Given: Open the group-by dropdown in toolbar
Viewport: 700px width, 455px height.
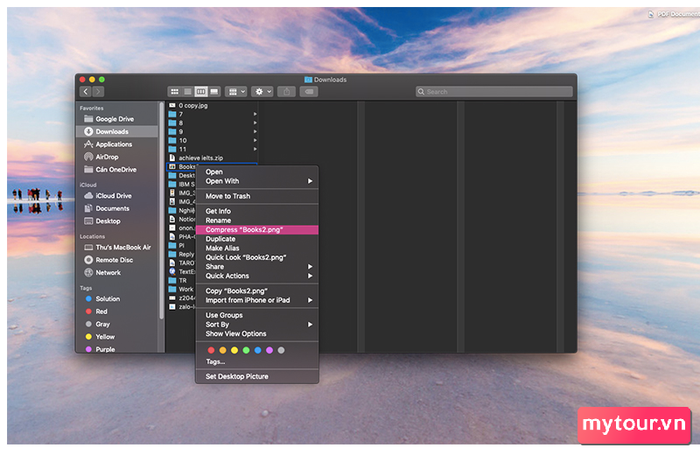Looking at the screenshot, I should pos(236,91).
